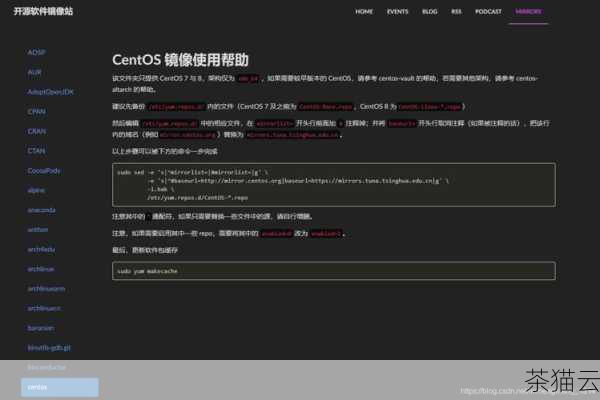600x400 pixels.
Task: Click the CentOS-Base.repo inline code
Action: pyautogui.click(x=326, y=107)
